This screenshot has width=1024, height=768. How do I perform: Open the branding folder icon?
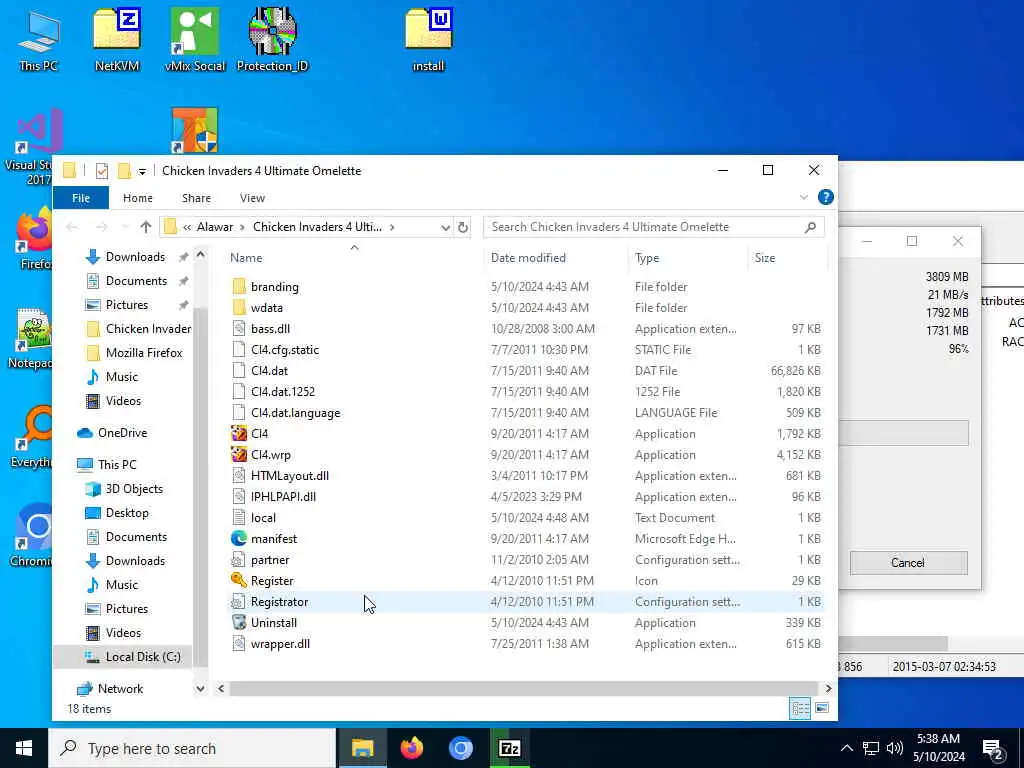[x=239, y=287]
